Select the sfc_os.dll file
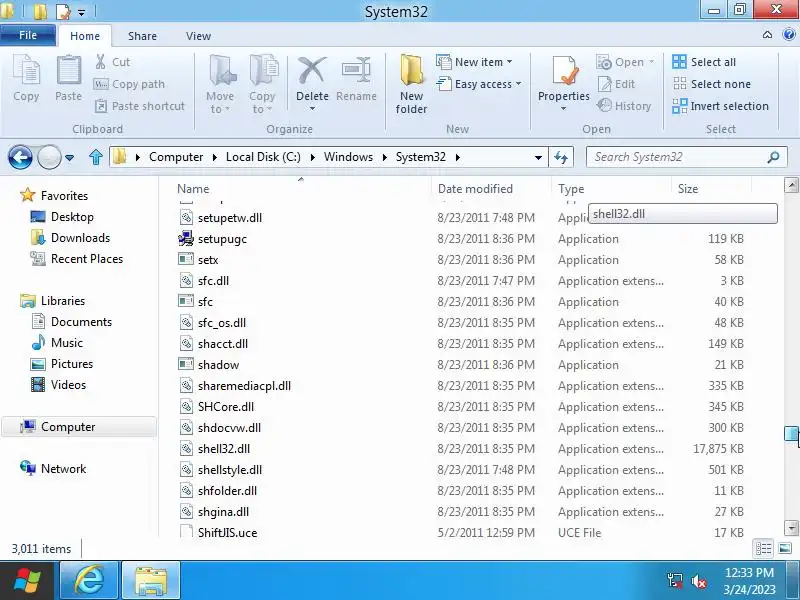Image resolution: width=800 pixels, height=600 pixels. point(462,323)
